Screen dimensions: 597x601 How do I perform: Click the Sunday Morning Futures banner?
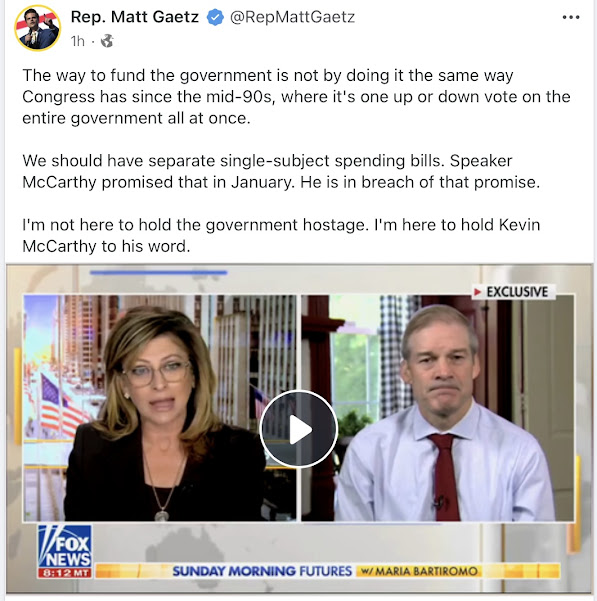point(262,571)
